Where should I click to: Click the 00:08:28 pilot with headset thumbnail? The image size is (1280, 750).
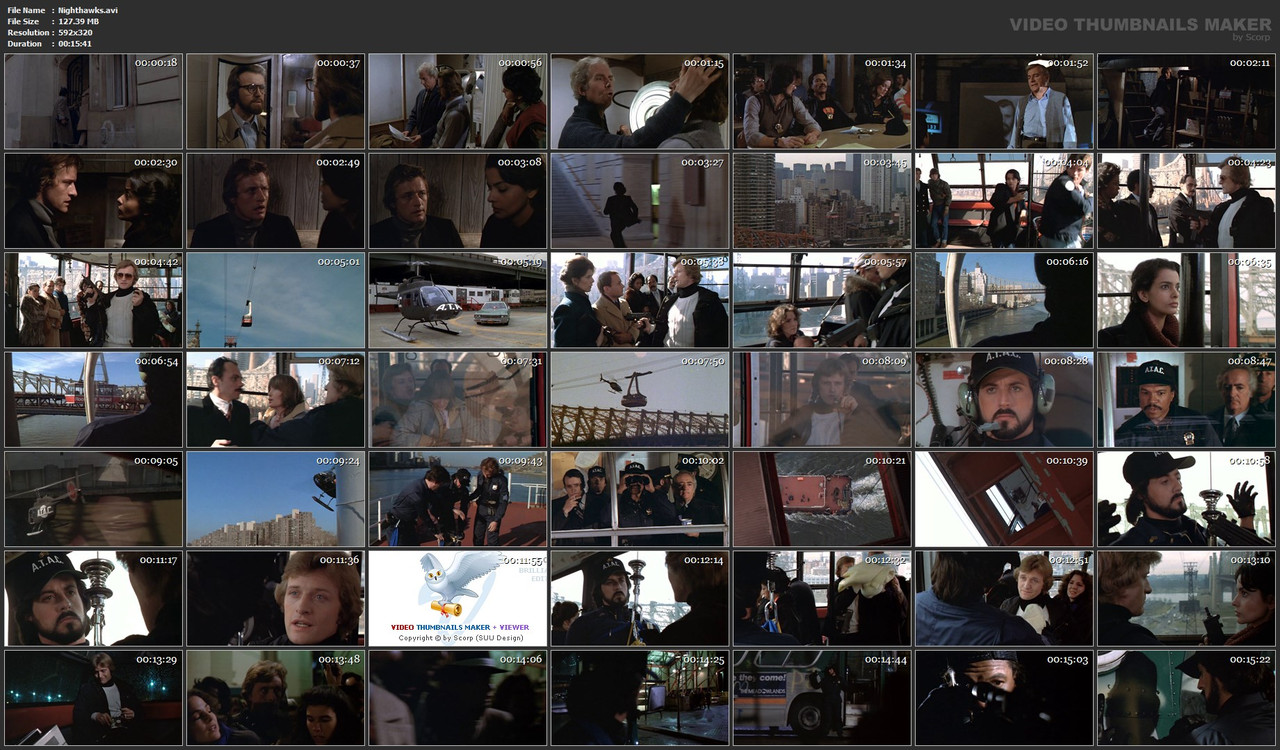click(1004, 399)
